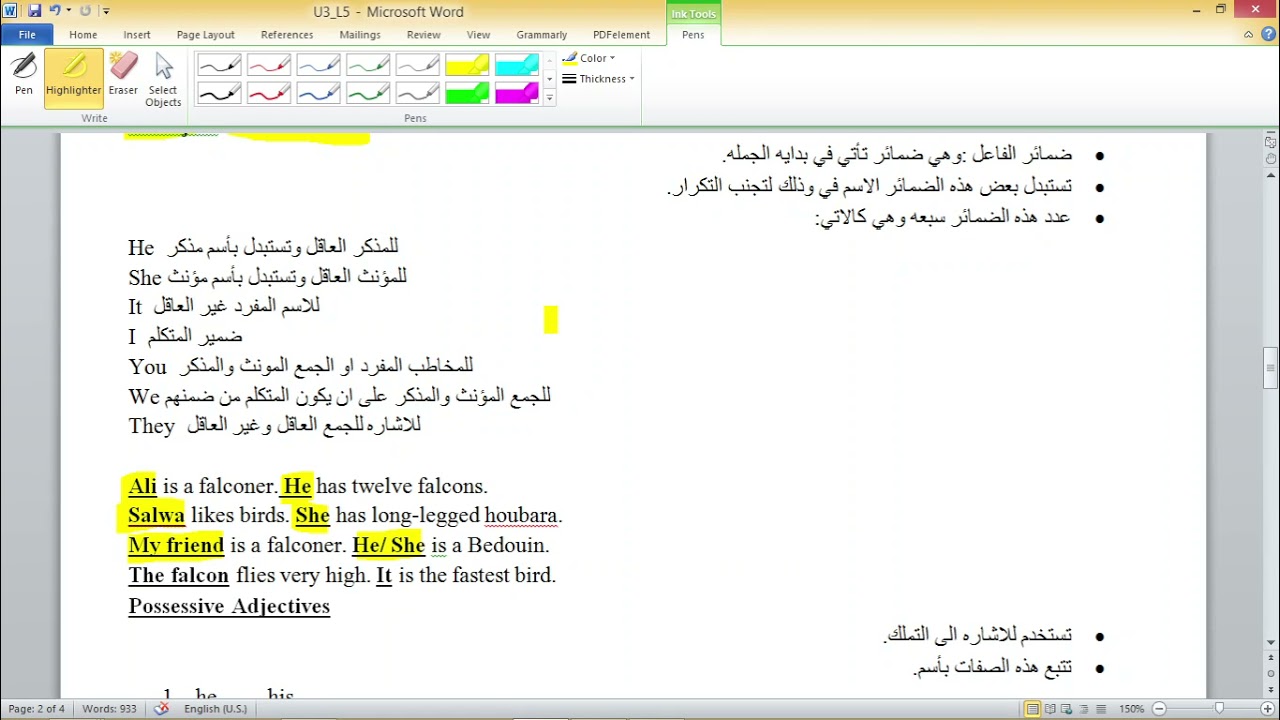1280x720 pixels.
Task: Open Word count from Words: 933
Action: [x=109, y=709]
